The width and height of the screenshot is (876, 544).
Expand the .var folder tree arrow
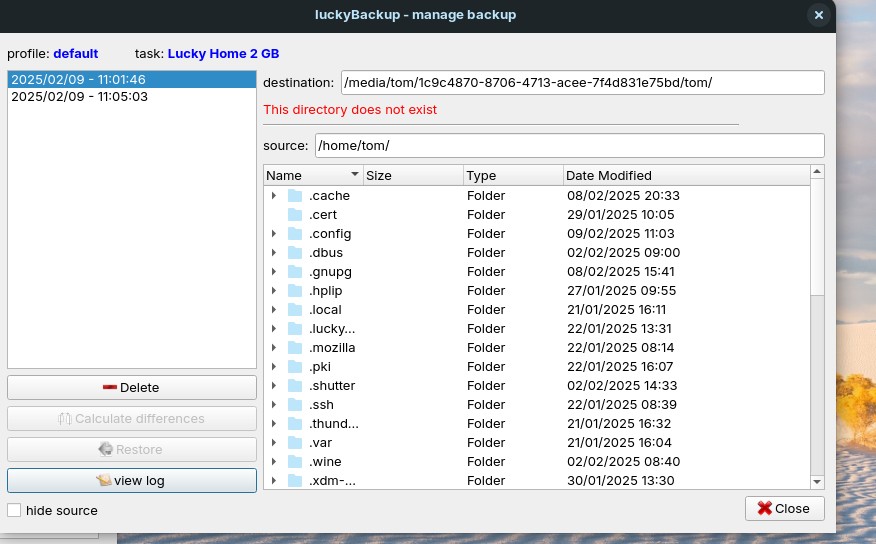point(274,442)
